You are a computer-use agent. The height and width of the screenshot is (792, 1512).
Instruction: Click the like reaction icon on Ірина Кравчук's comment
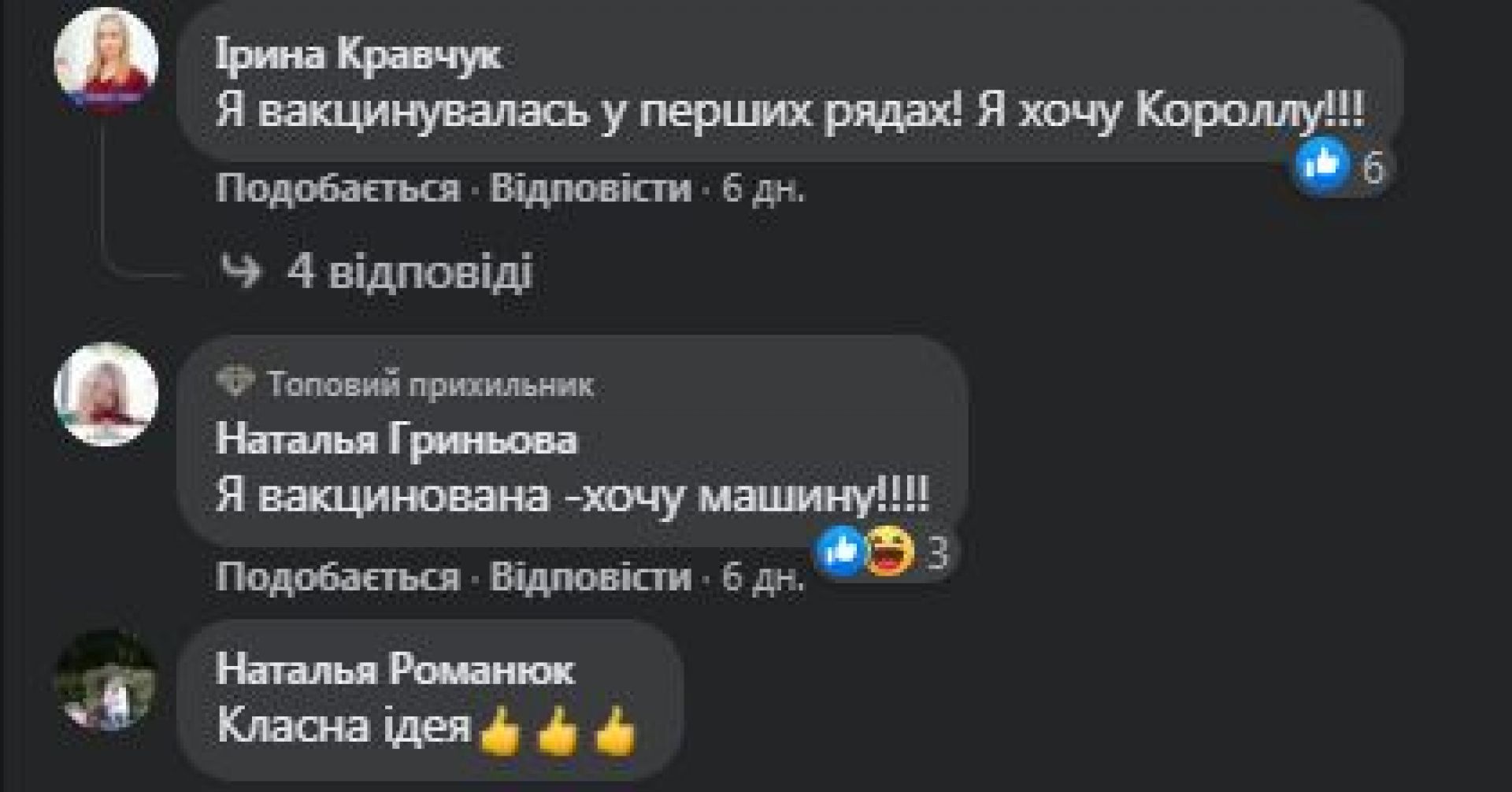pyautogui.click(x=1322, y=165)
